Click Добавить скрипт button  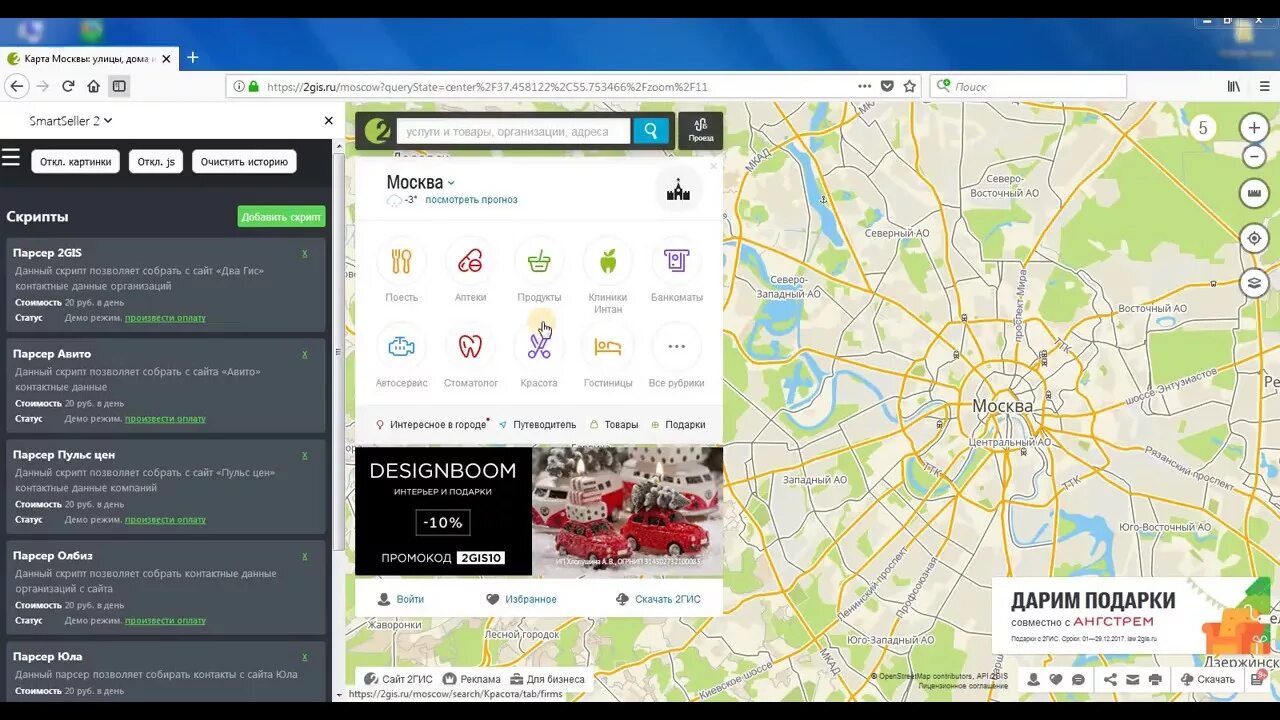282,216
